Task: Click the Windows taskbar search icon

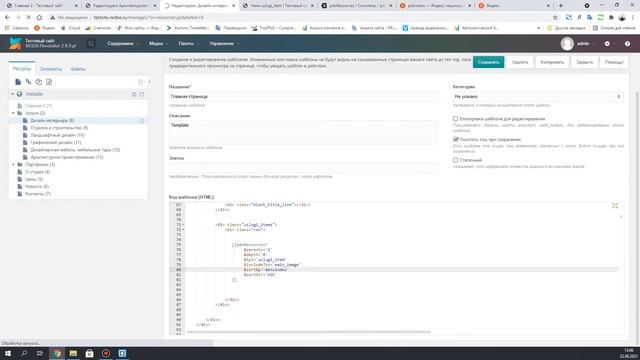Action: [24, 353]
